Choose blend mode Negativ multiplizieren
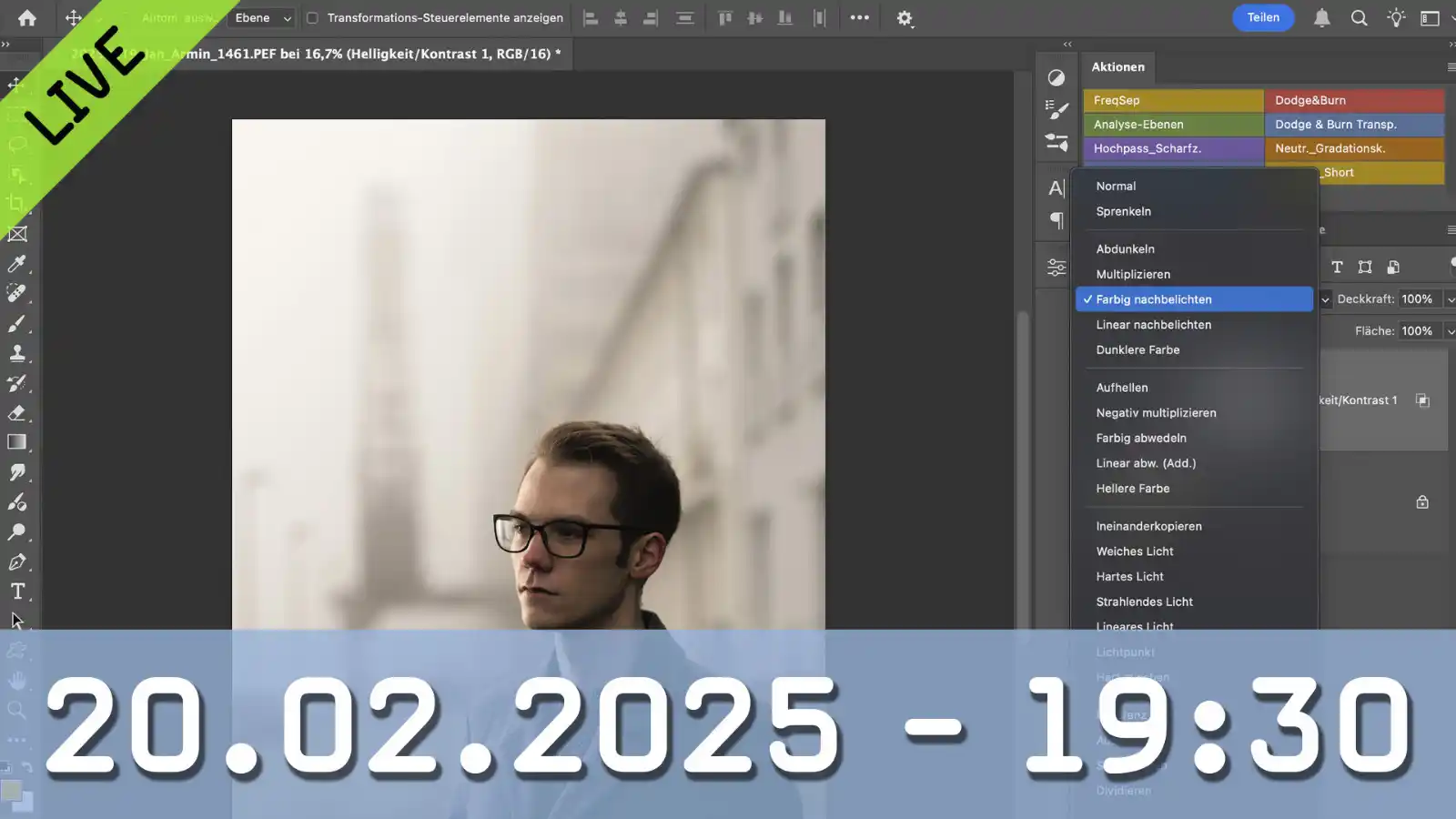Viewport: 1456px width, 819px height. pyautogui.click(x=1194, y=413)
